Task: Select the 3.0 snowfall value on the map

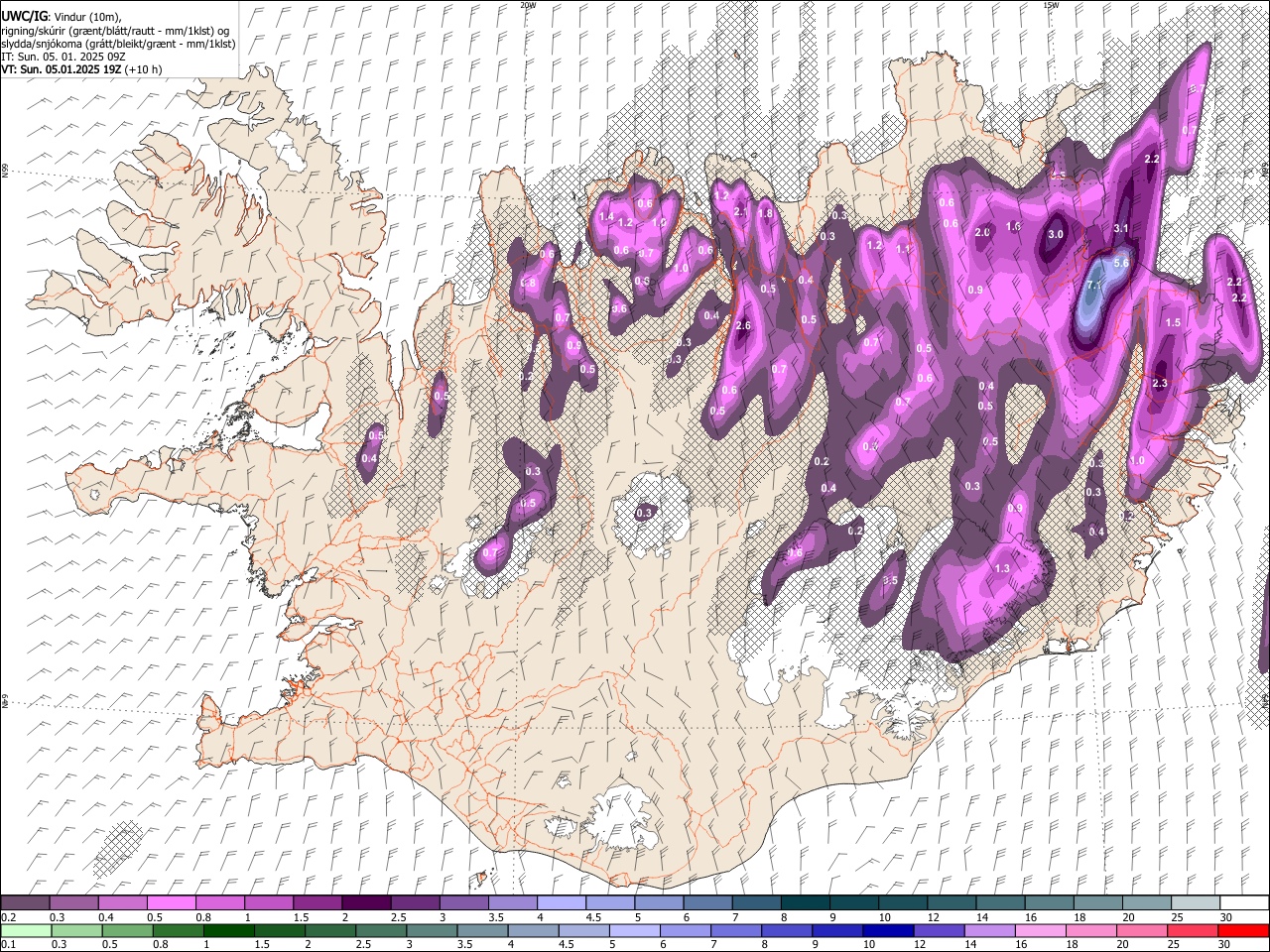Action: (1056, 234)
